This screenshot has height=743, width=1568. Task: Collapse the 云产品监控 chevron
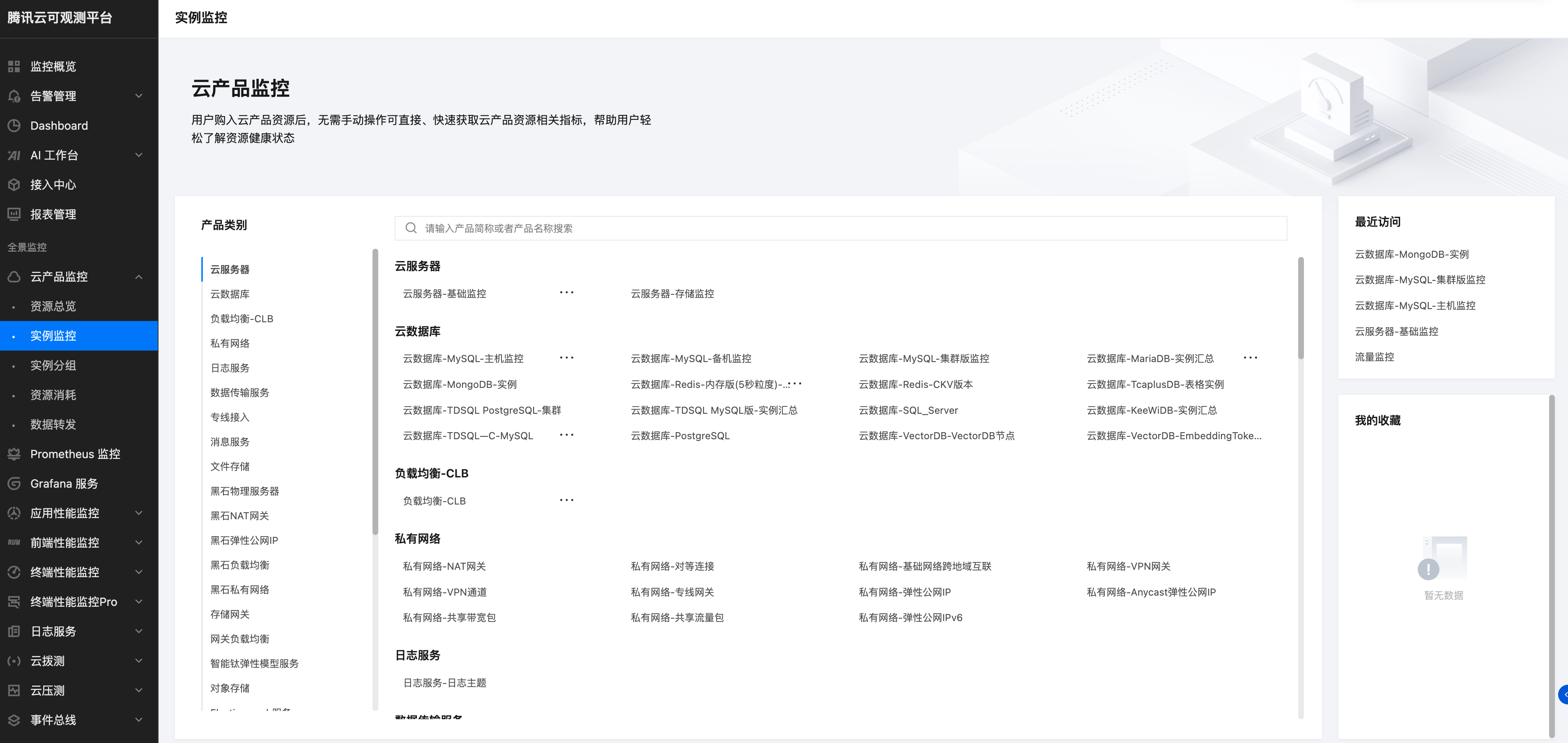click(139, 277)
